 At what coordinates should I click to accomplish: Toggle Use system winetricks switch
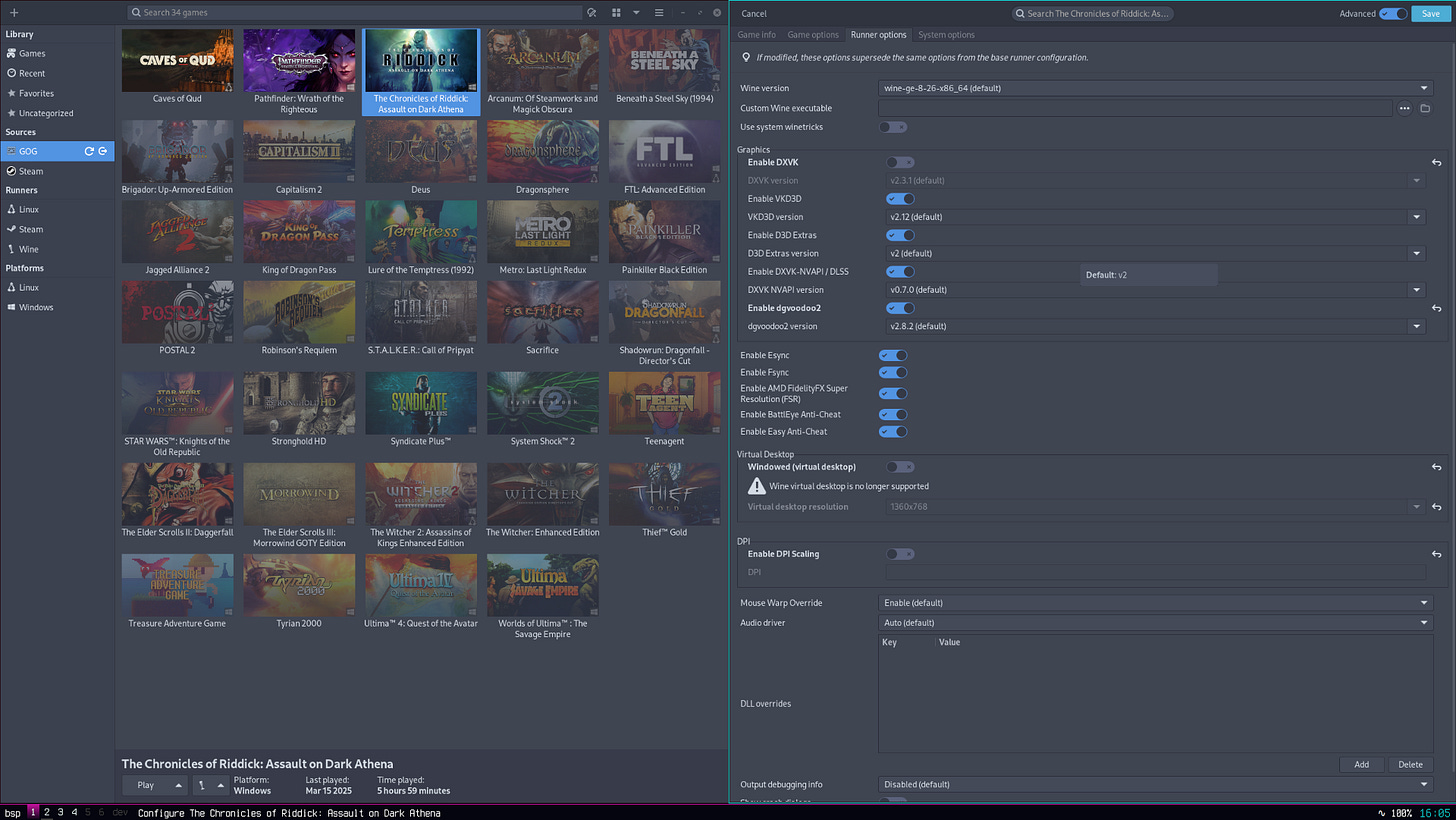click(x=893, y=127)
